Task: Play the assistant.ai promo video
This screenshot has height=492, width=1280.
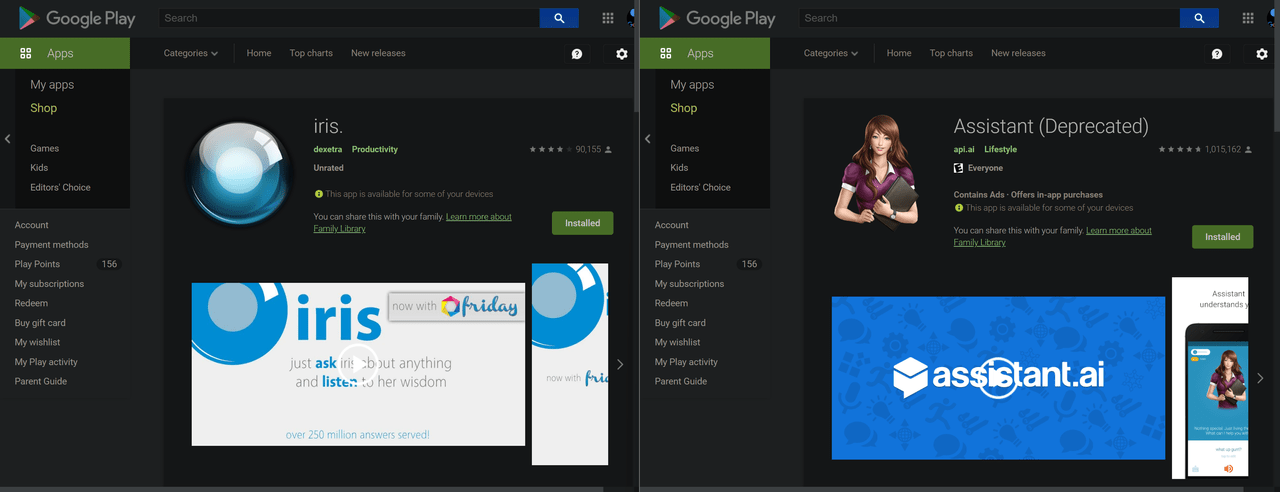Action: pos(998,377)
